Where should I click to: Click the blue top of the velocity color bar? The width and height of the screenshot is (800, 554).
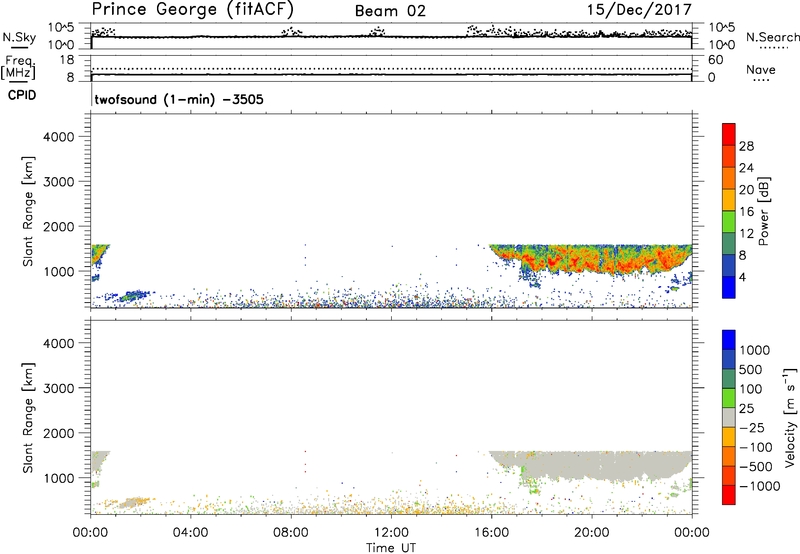[729, 340]
